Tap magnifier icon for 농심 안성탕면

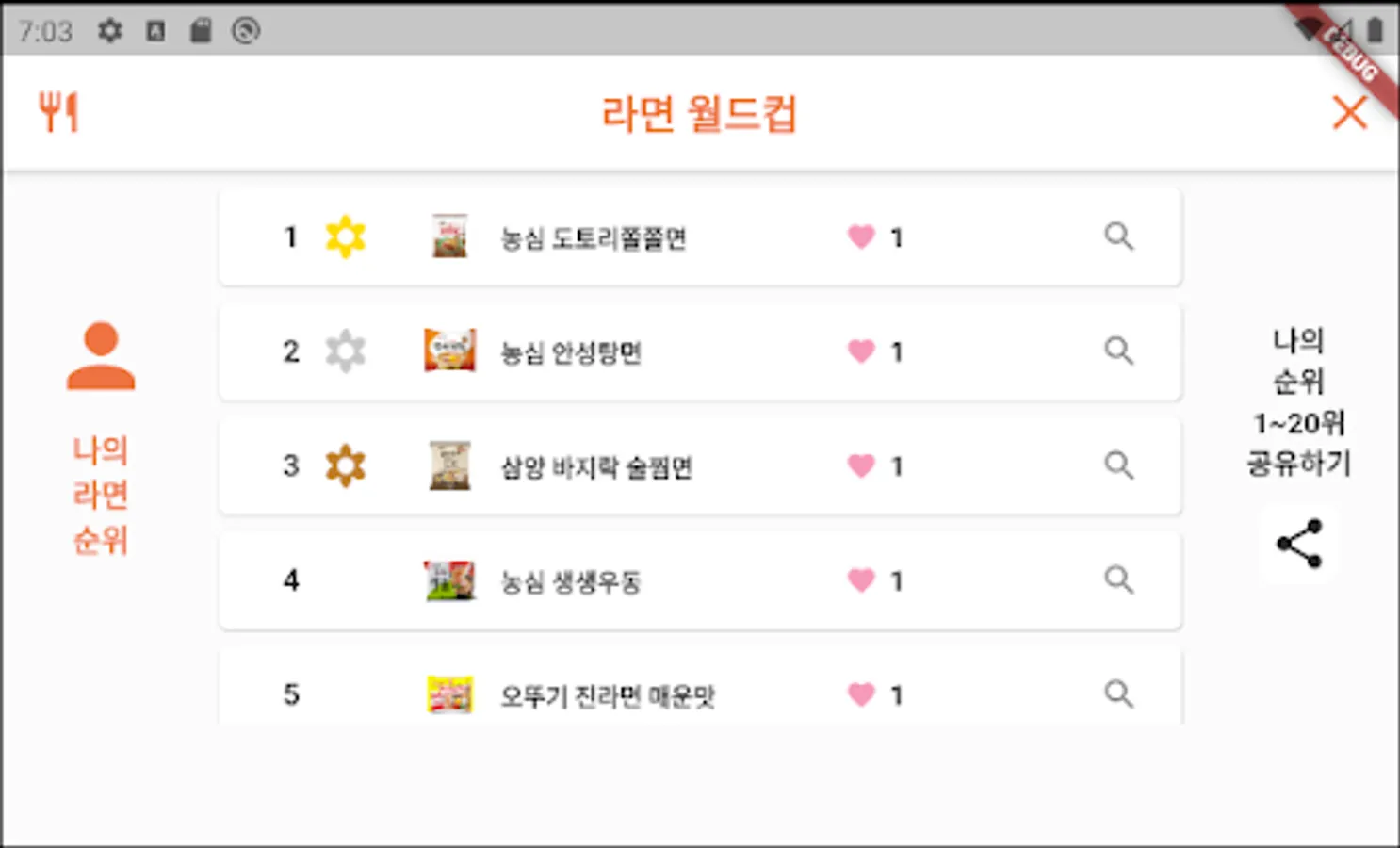[1118, 351]
